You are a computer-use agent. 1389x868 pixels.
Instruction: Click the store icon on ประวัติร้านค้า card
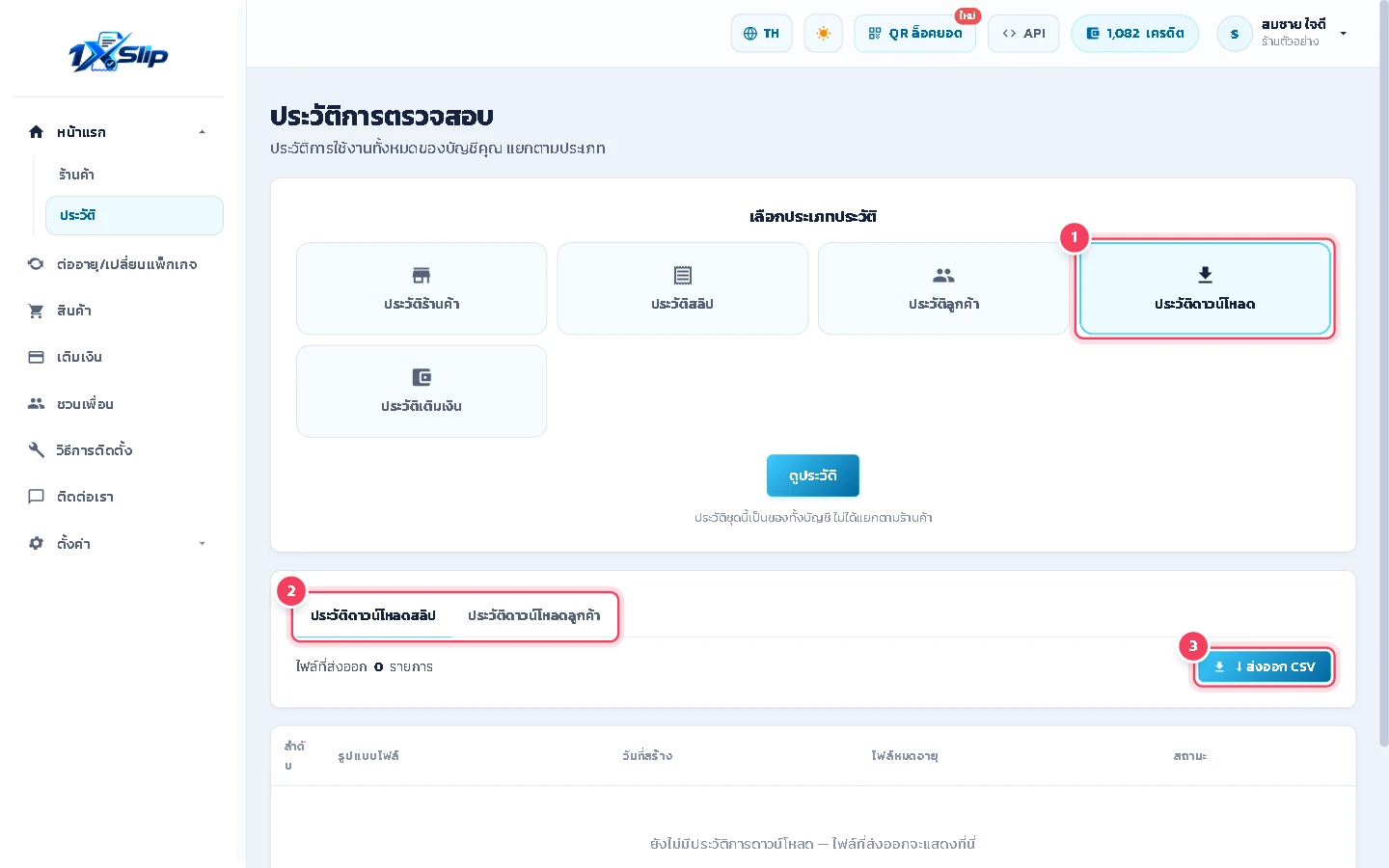[422, 276]
